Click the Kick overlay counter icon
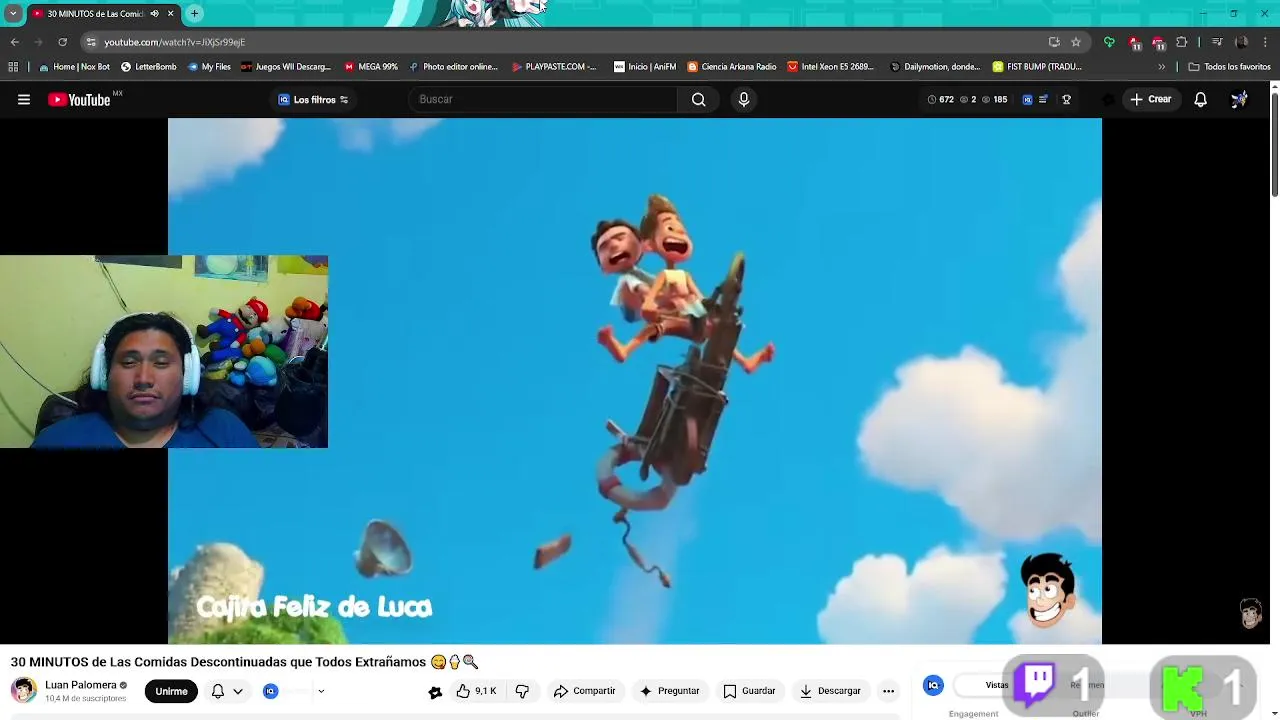 pos(1182,688)
